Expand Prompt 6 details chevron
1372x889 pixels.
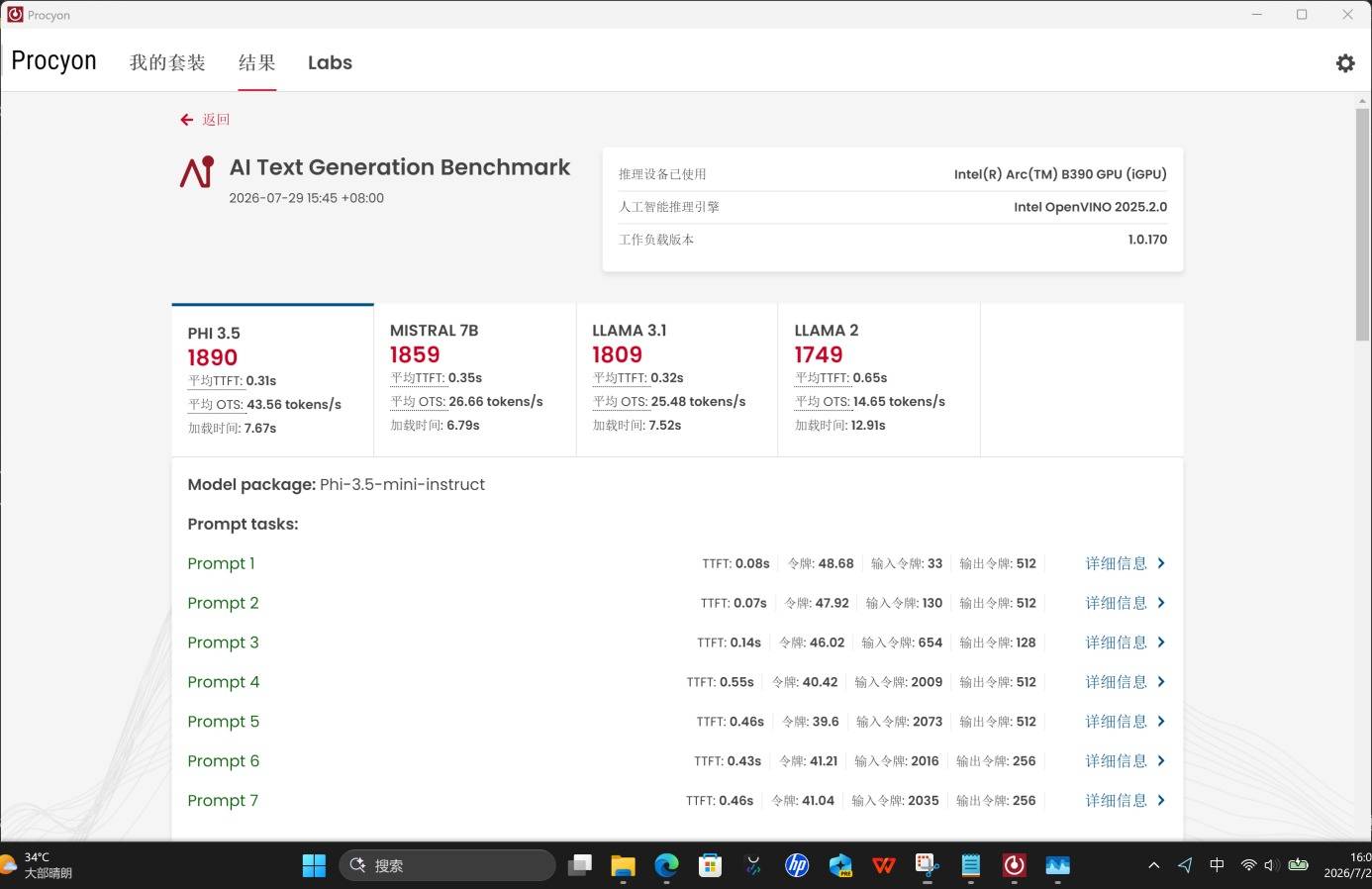pos(1161,761)
